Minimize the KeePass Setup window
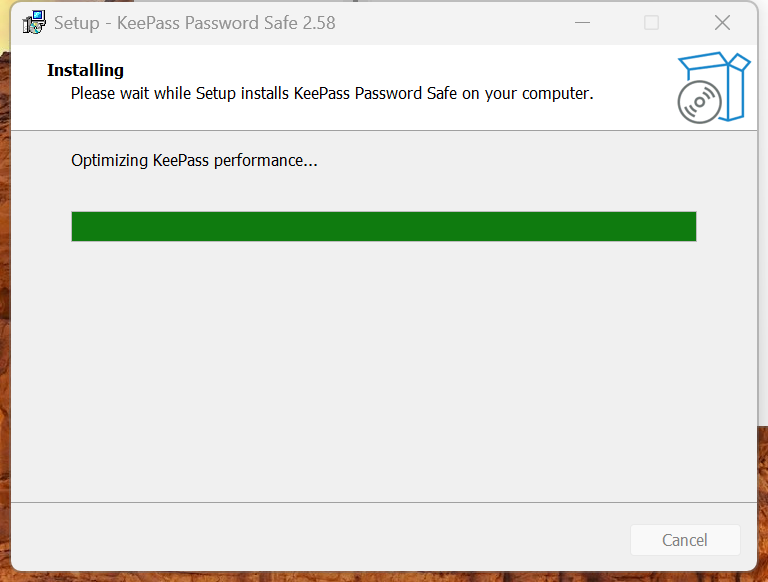Image resolution: width=768 pixels, height=582 pixels. point(581,22)
